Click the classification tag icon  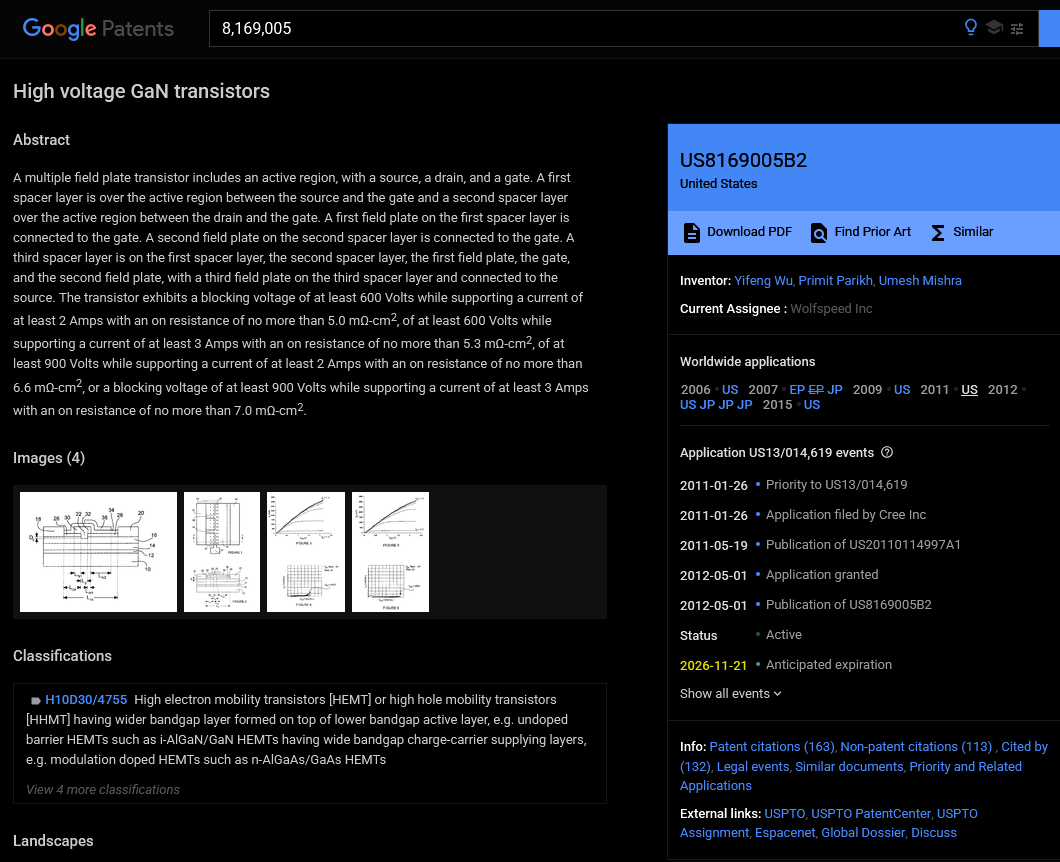click(35, 700)
